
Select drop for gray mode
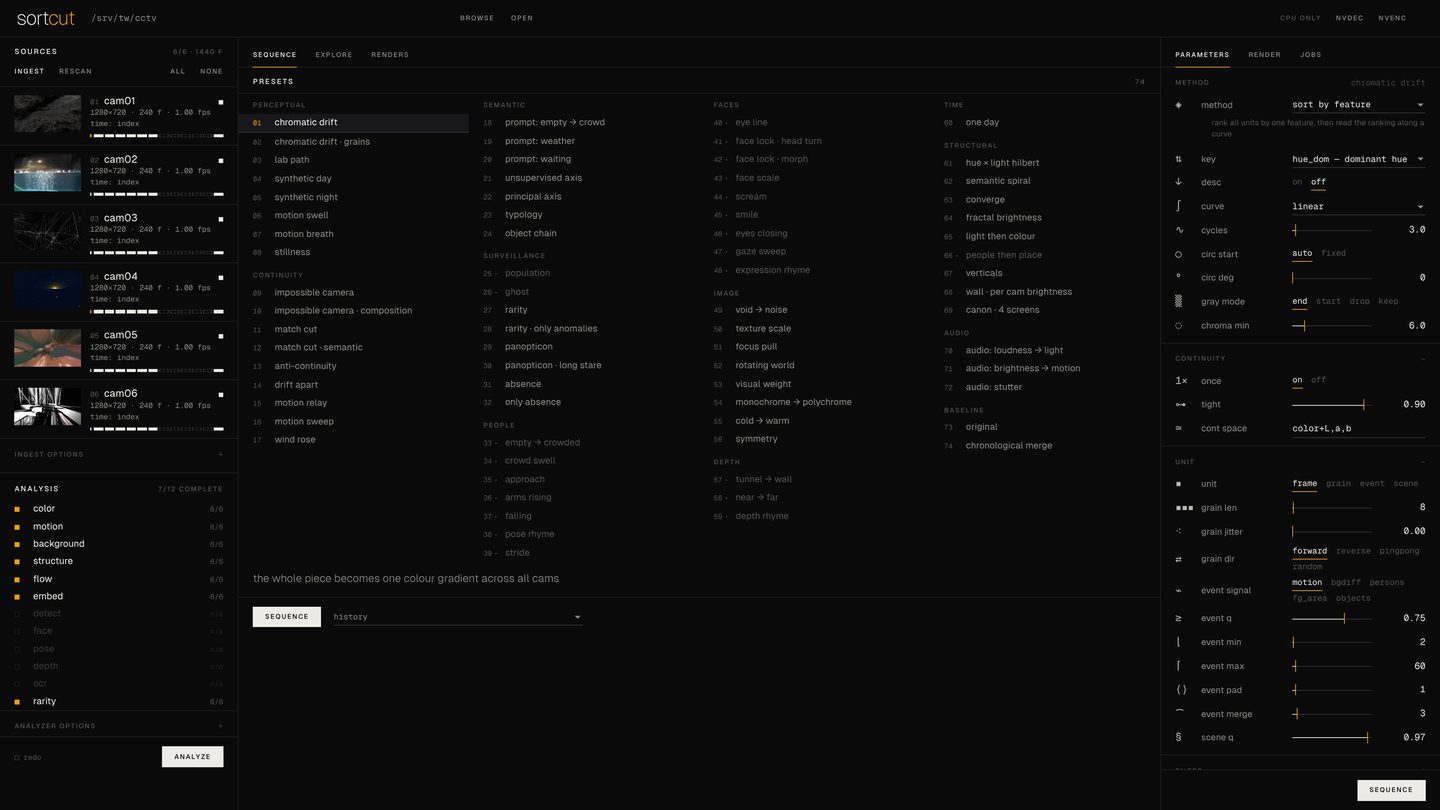(1359, 301)
